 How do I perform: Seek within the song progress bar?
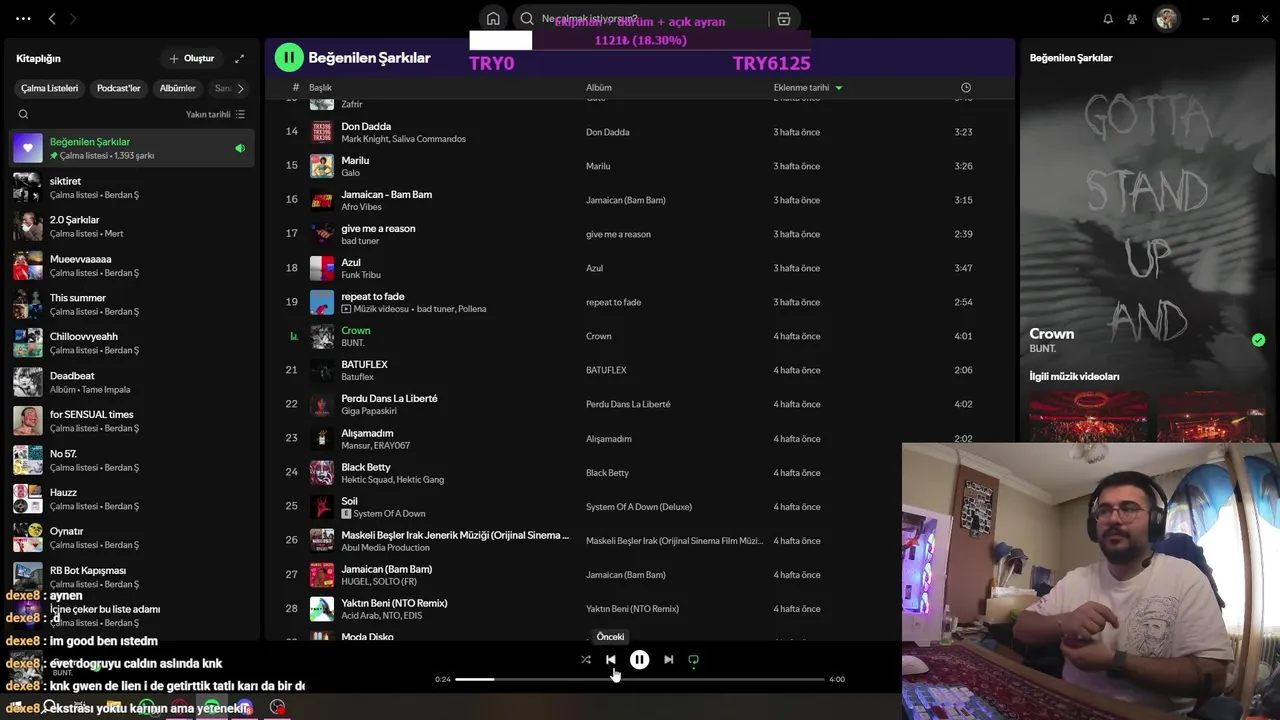click(x=639, y=679)
